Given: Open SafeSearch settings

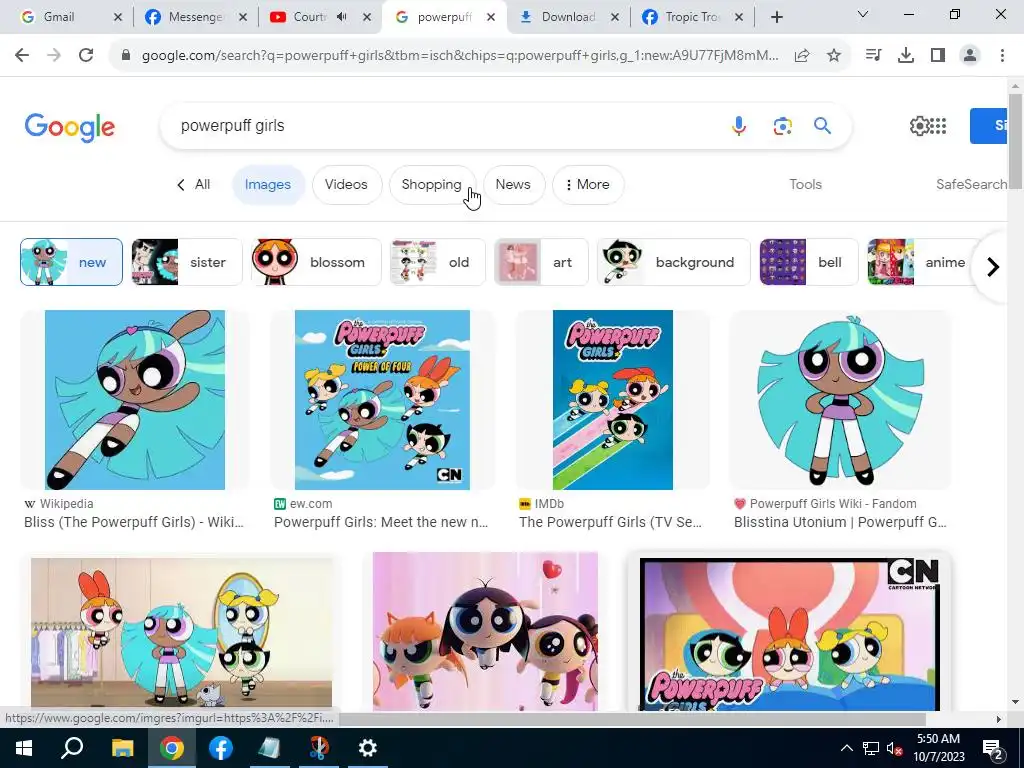Looking at the screenshot, I should coord(971,185).
